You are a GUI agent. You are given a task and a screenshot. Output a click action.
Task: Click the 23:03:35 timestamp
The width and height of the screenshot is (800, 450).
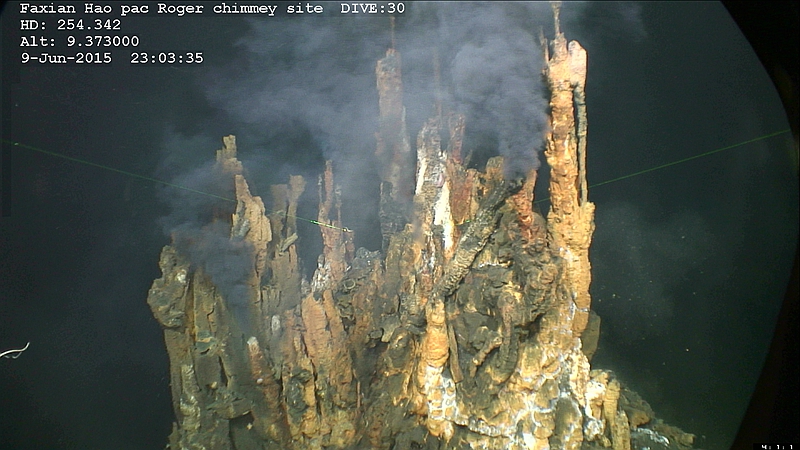pos(167,58)
